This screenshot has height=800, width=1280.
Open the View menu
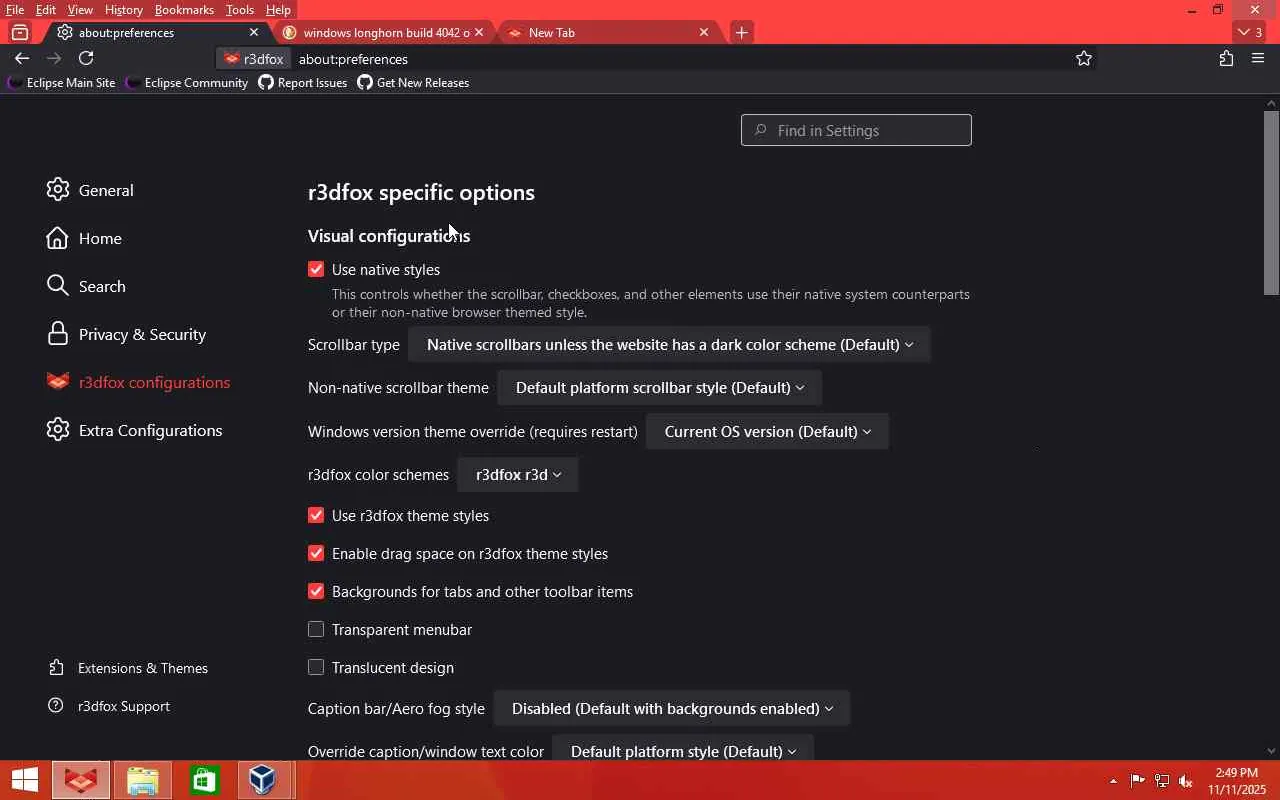tap(80, 10)
